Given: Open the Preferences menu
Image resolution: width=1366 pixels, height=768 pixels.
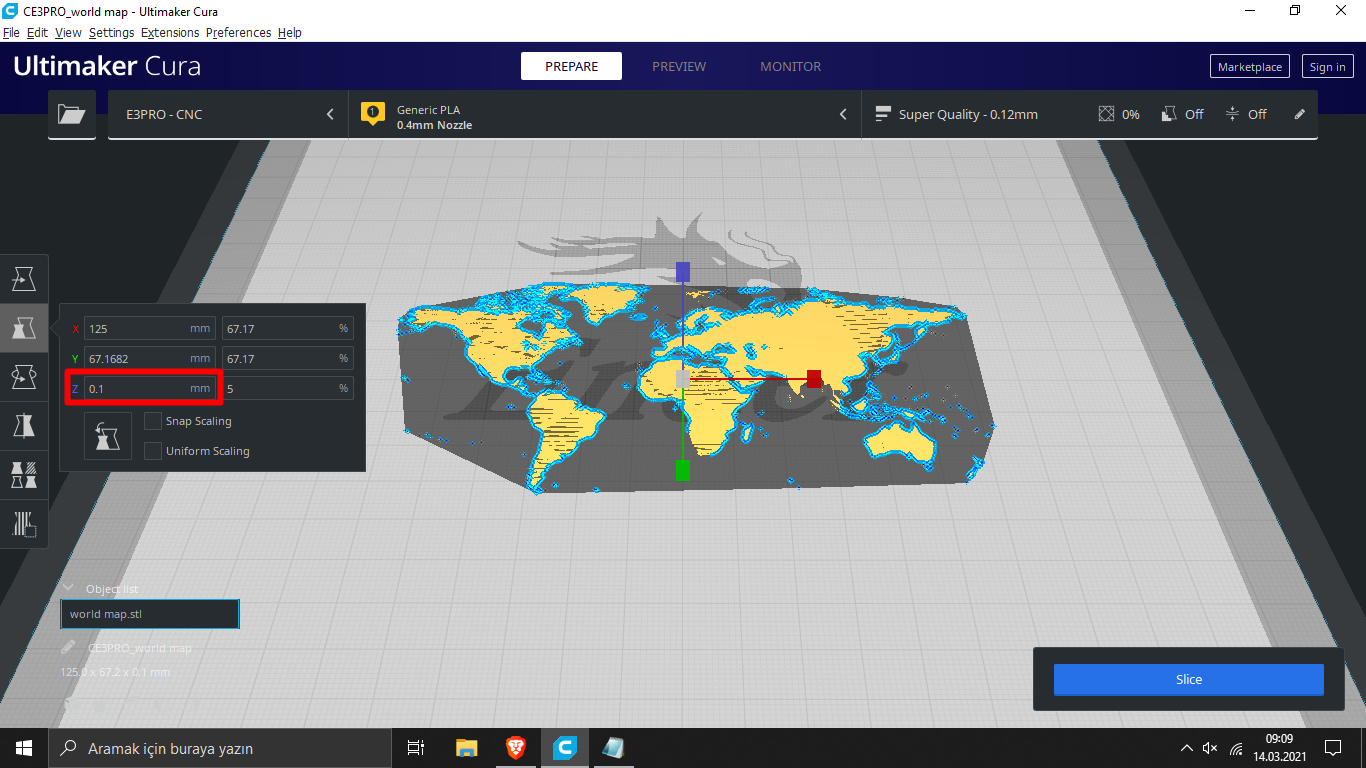Looking at the screenshot, I should [238, 32].
